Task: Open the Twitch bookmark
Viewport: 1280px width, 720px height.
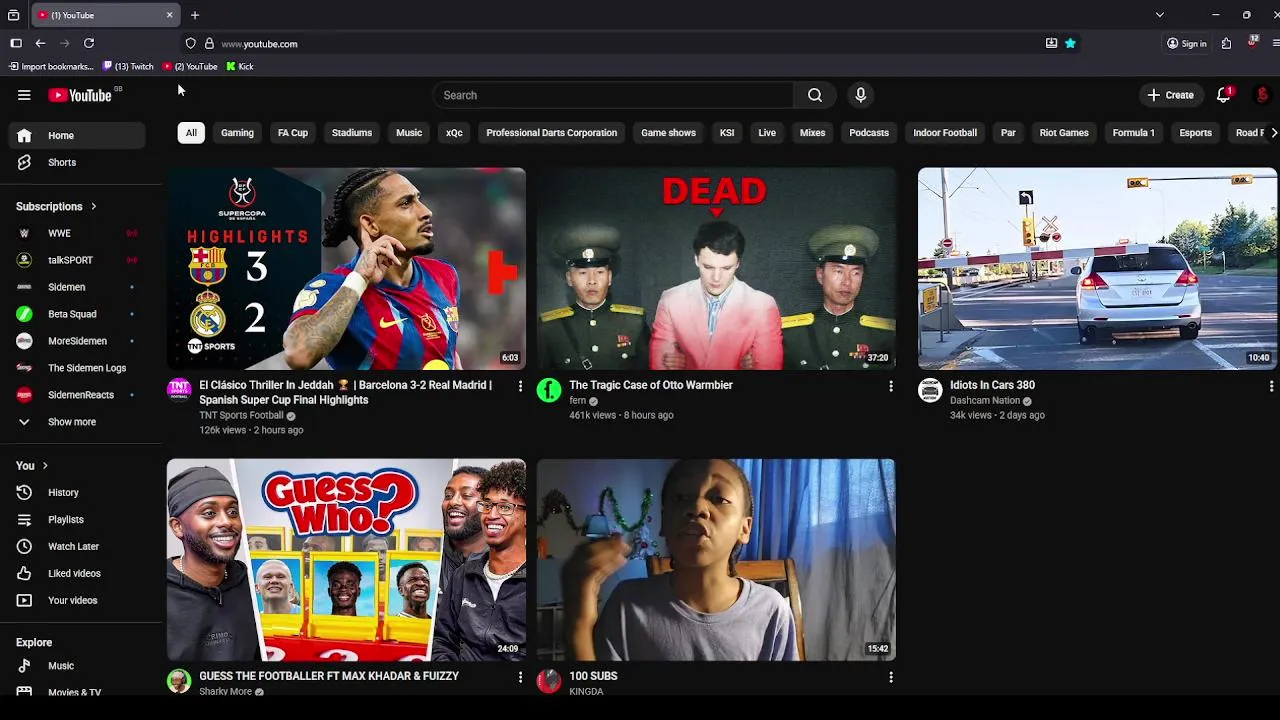Action: (x=129, y=66)
